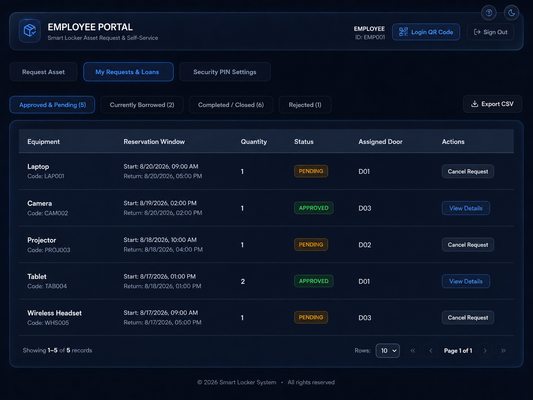Open Security PIN Settings tab
Viewport: 533px width, 400px height.
point(225,72)
